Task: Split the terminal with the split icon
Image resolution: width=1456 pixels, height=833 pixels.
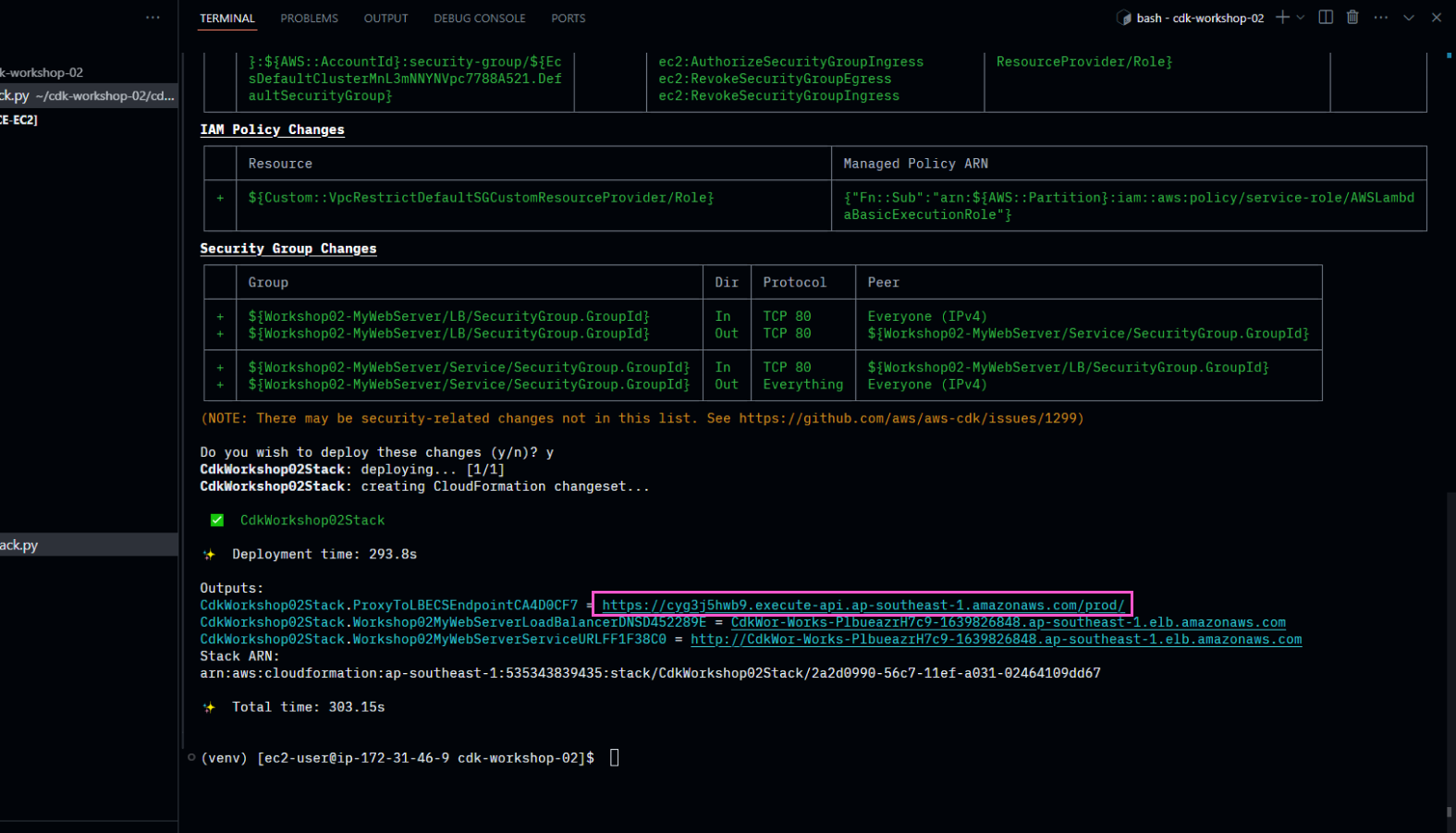Action: 1326,18
